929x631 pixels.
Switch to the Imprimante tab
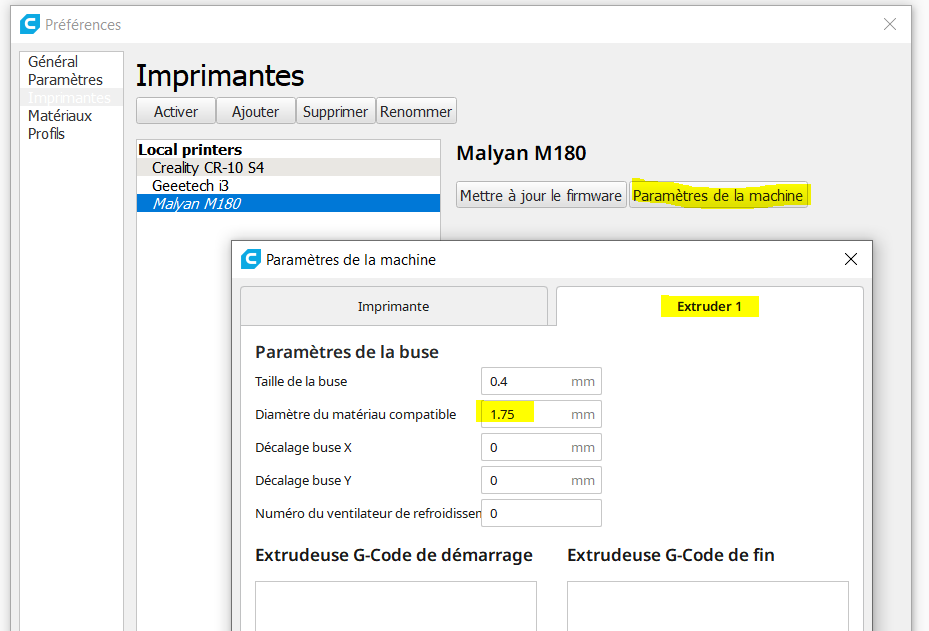(x=393, y=306)
